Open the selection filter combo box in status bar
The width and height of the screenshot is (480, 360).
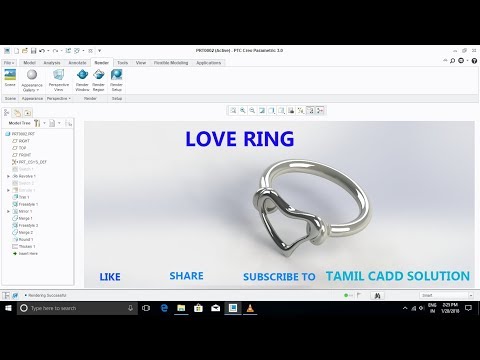(446, 295)
